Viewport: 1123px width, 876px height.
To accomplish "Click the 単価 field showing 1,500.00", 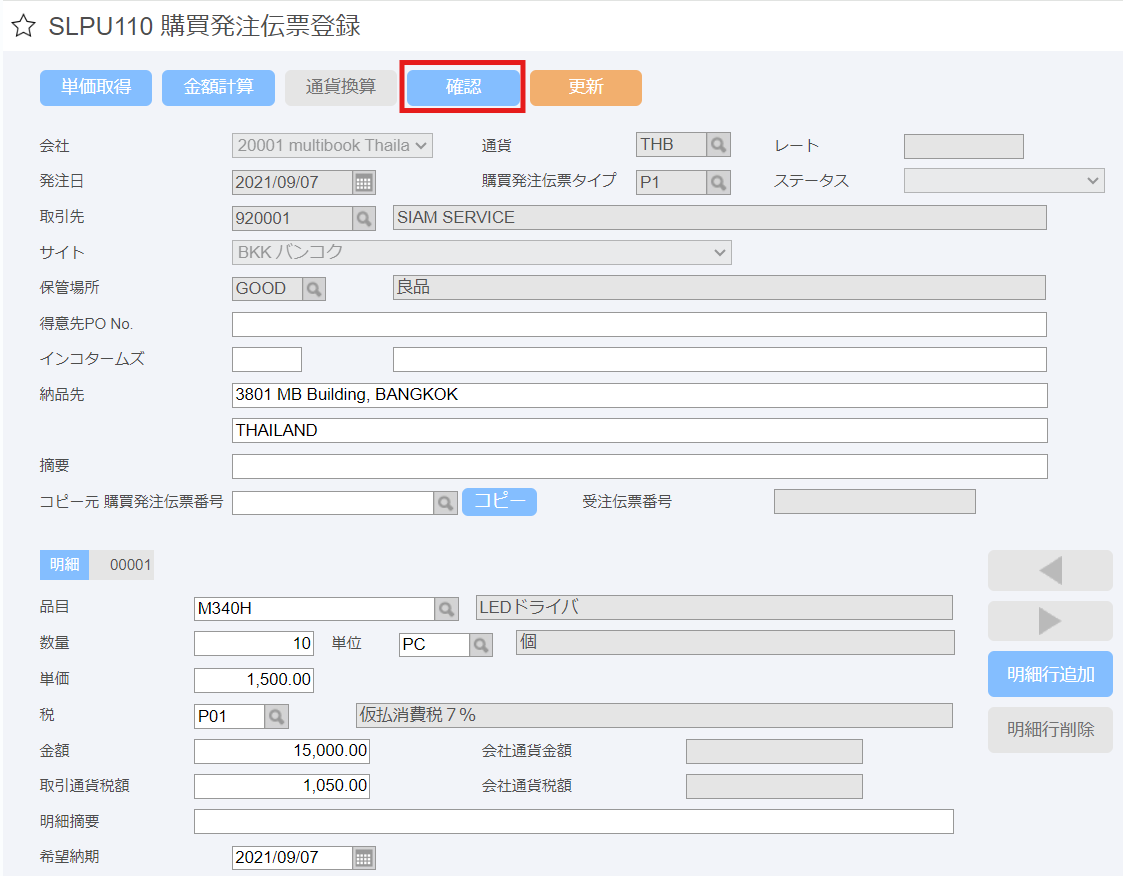I will (x=254, y=680).
